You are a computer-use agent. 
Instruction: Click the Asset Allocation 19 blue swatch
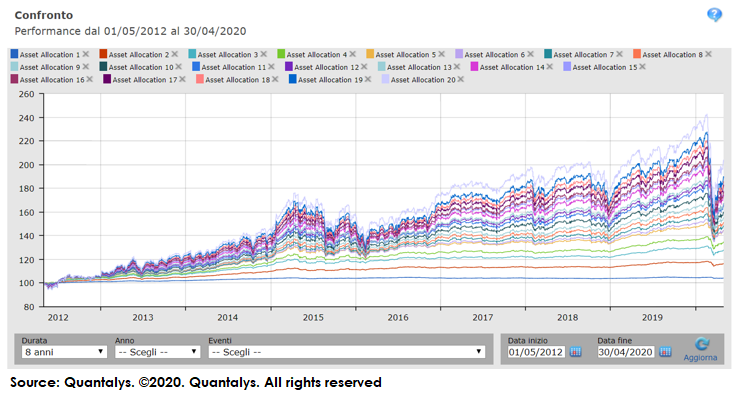click(x=293, y=79)
